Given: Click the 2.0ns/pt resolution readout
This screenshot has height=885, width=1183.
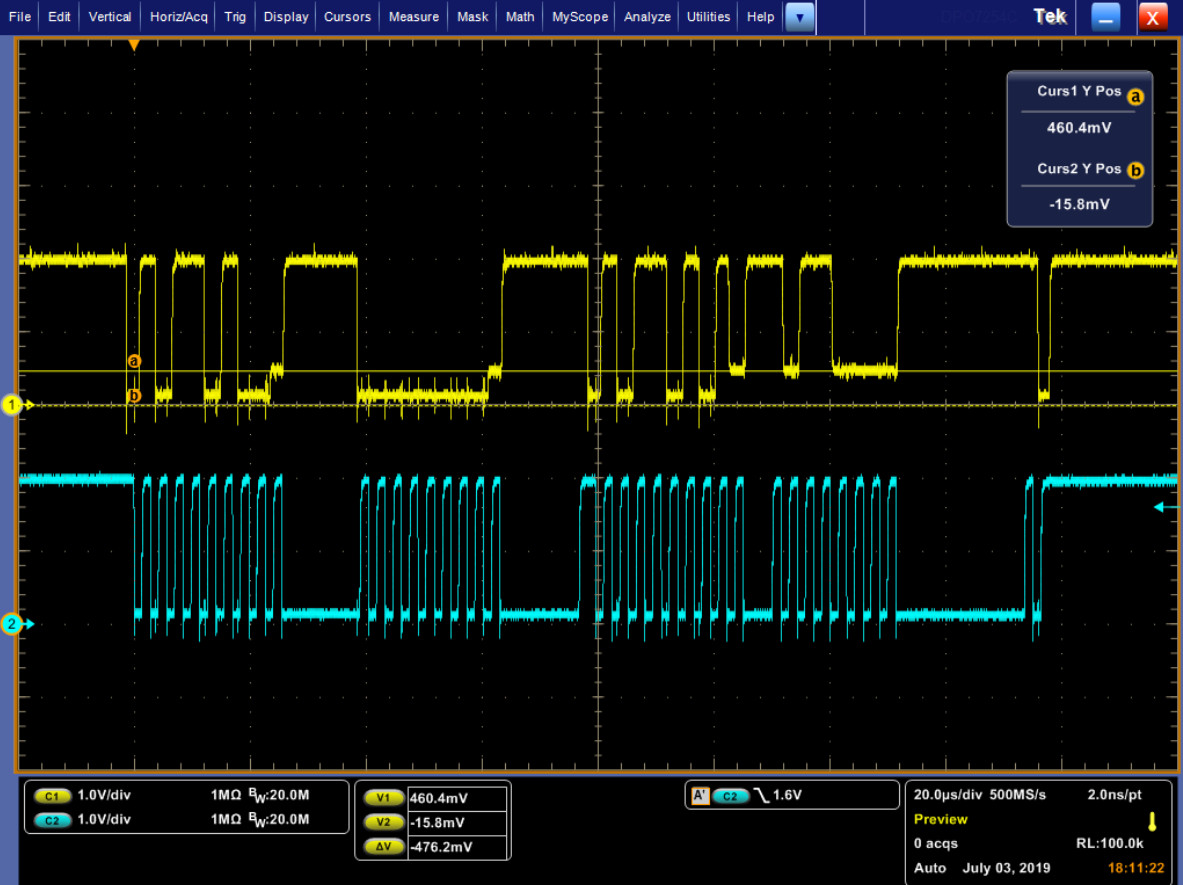Looking at the screenshot, I should [x=1114, y=794].
